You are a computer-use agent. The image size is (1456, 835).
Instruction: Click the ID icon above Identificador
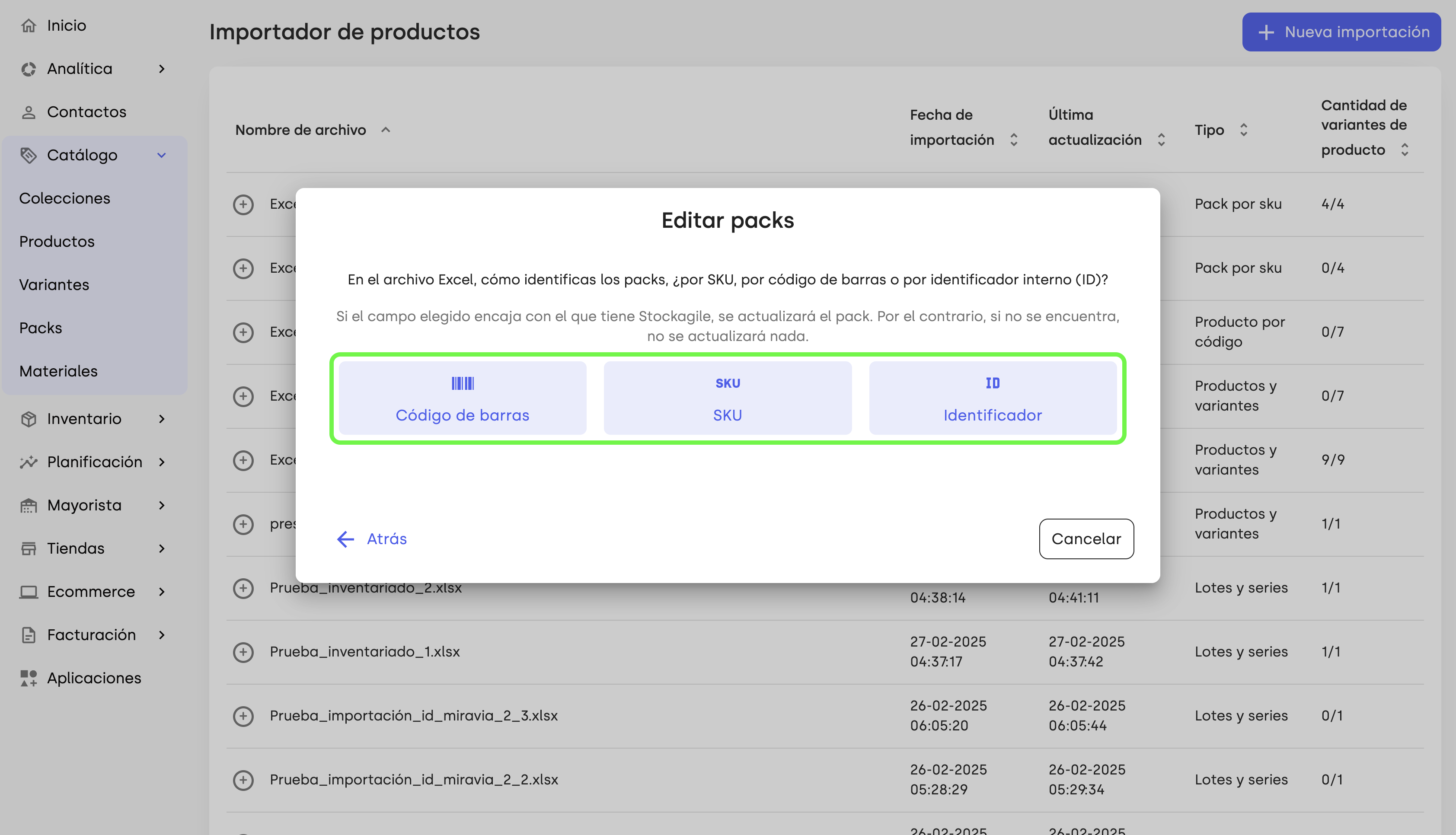click(993, 383)
